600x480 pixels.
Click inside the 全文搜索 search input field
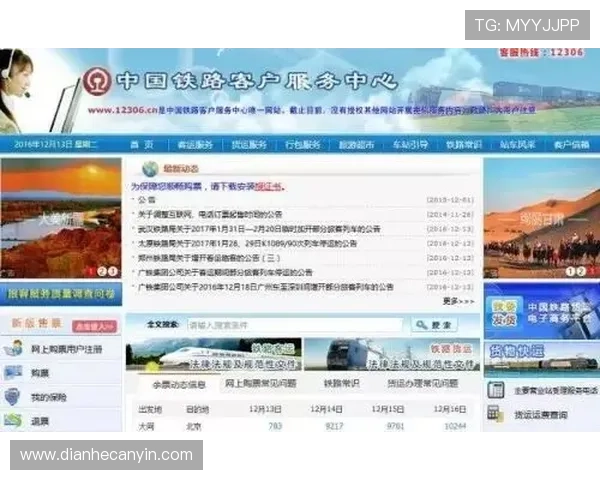295,325
